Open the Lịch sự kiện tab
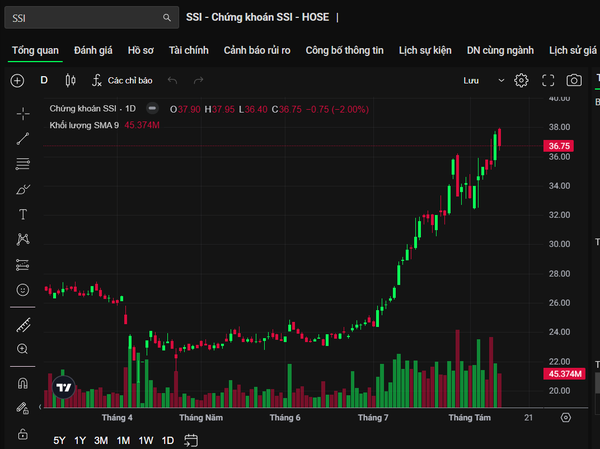Viewport: 600px width, 449px height. [x=425, y=51]
